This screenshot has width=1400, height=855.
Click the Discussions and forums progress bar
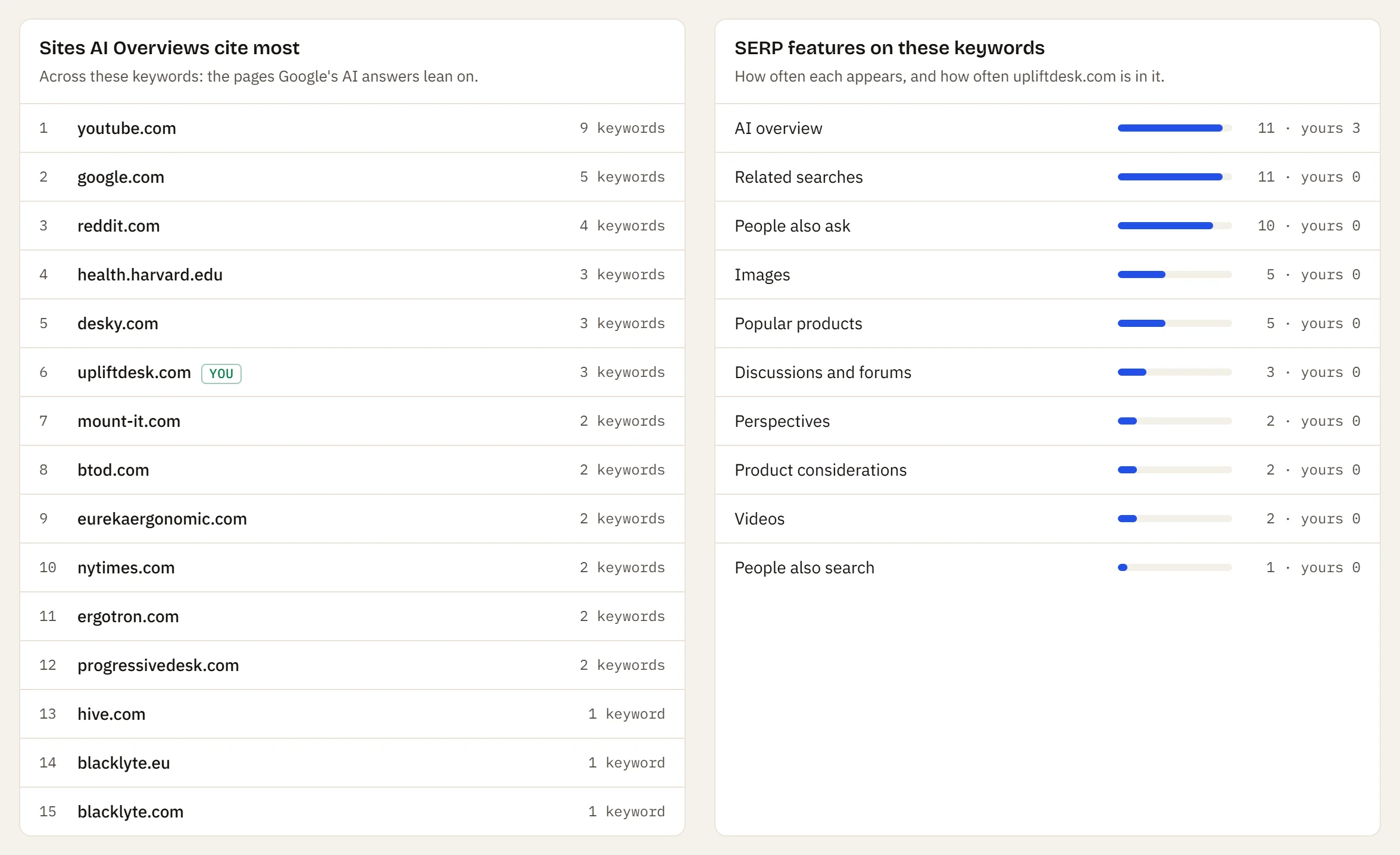coord(1174,372)
